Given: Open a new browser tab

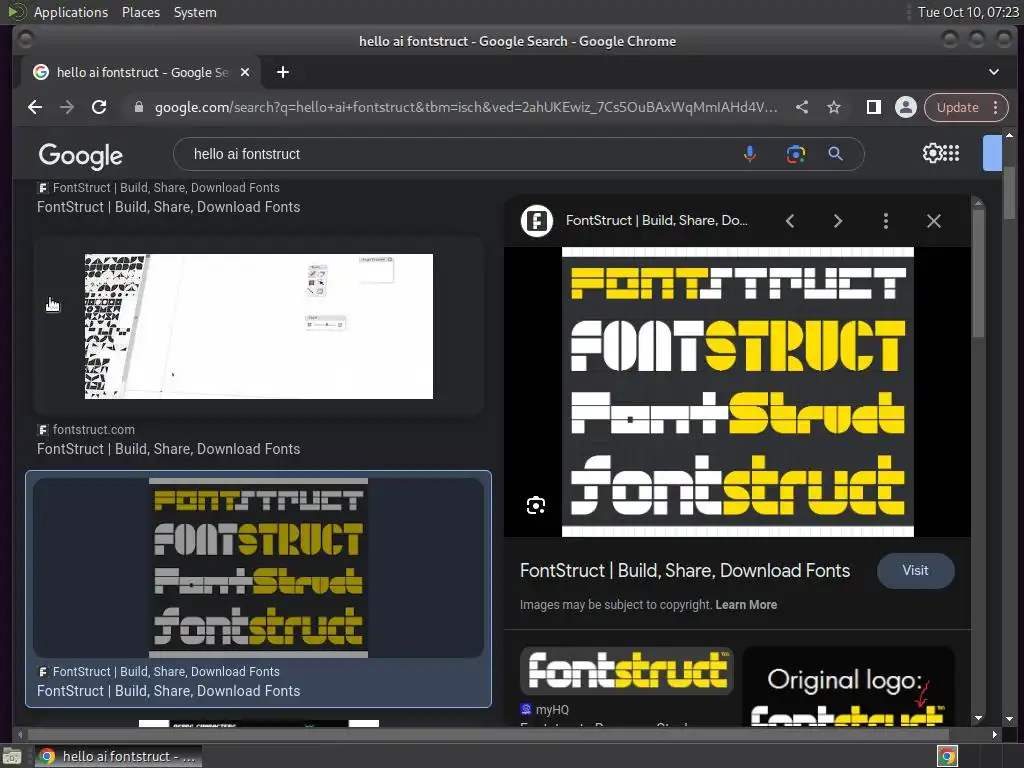Looking at the screenshot, I should click(x=283, y=72).
